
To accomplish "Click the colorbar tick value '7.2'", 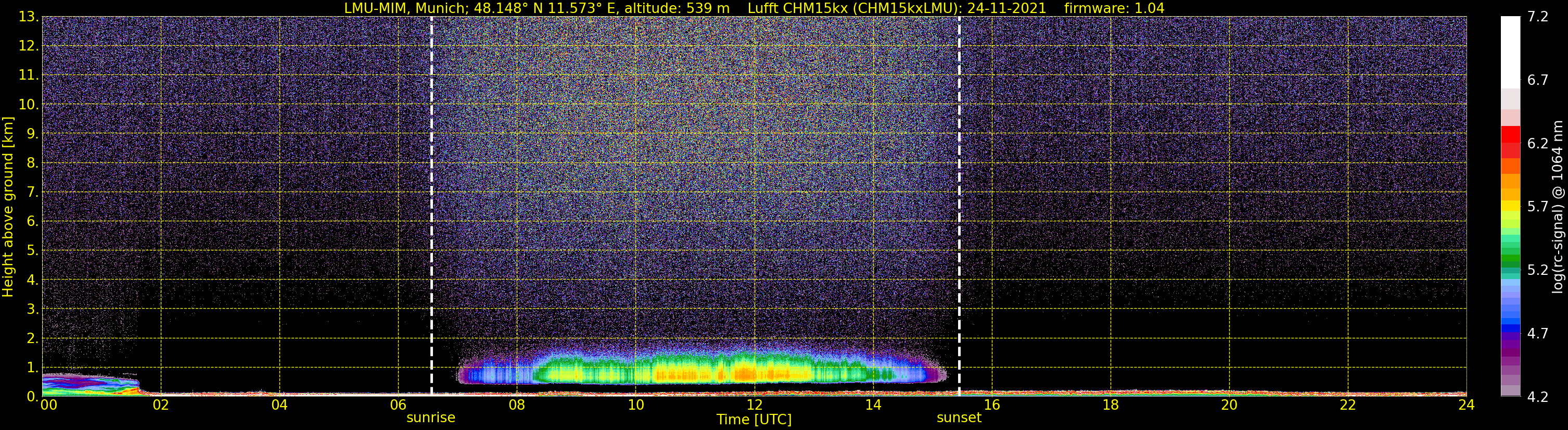I will tap(1538, 17).
